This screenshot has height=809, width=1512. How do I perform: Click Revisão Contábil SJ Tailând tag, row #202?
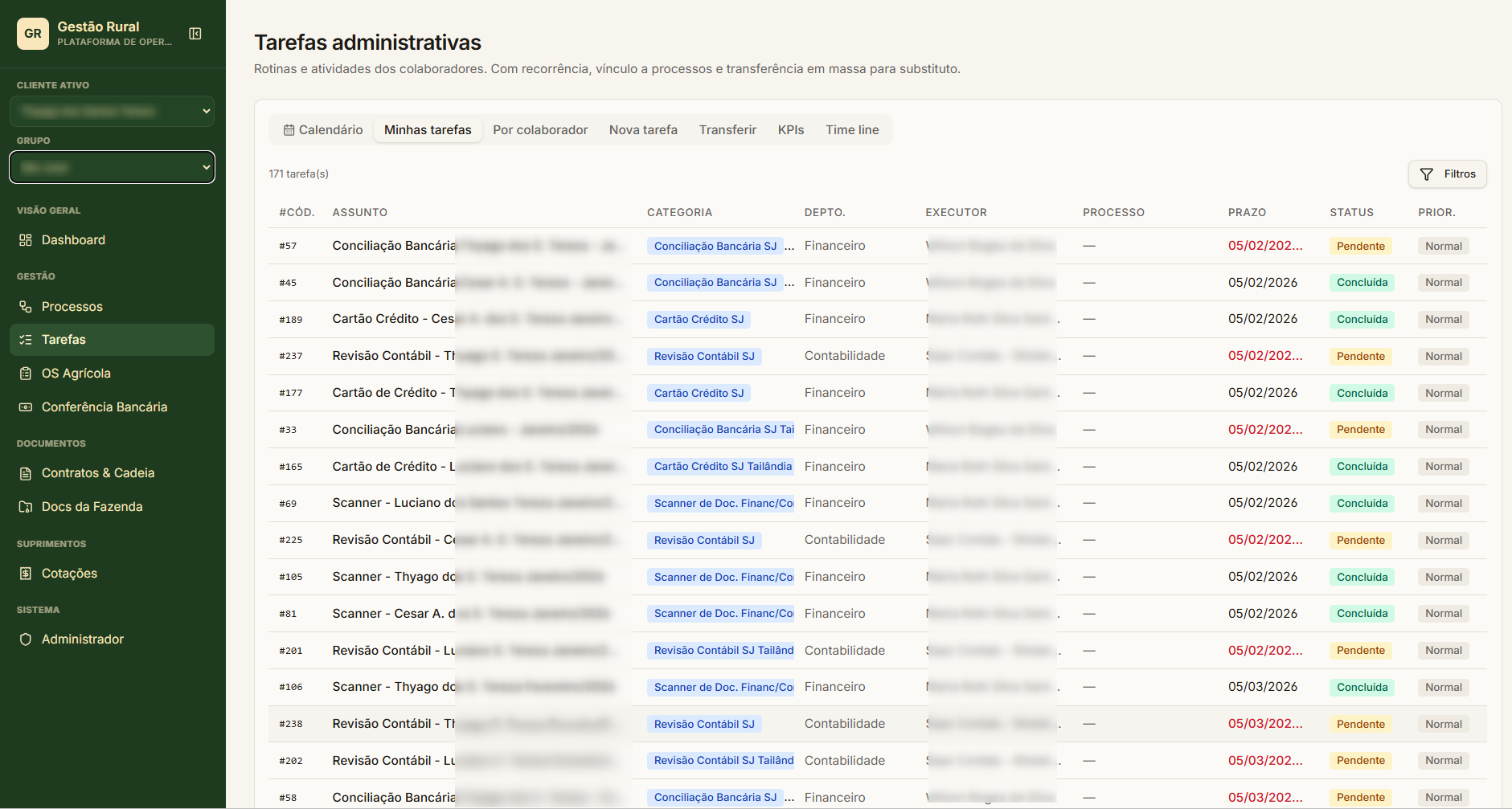tap(721, 761)
